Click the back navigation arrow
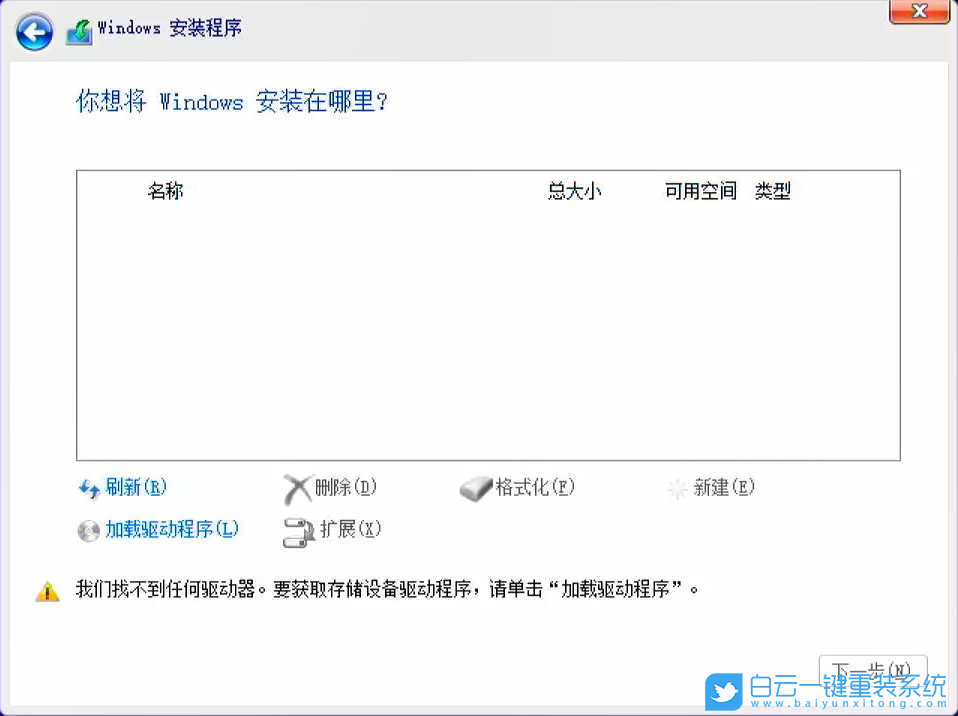 click(34, 31)
